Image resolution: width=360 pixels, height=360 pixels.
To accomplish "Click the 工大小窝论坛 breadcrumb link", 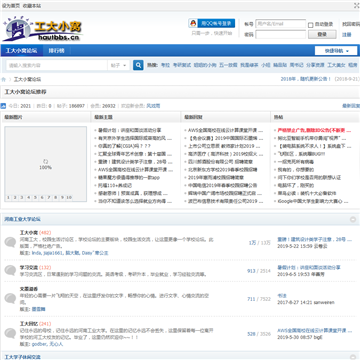I will [x=27, y=79].
